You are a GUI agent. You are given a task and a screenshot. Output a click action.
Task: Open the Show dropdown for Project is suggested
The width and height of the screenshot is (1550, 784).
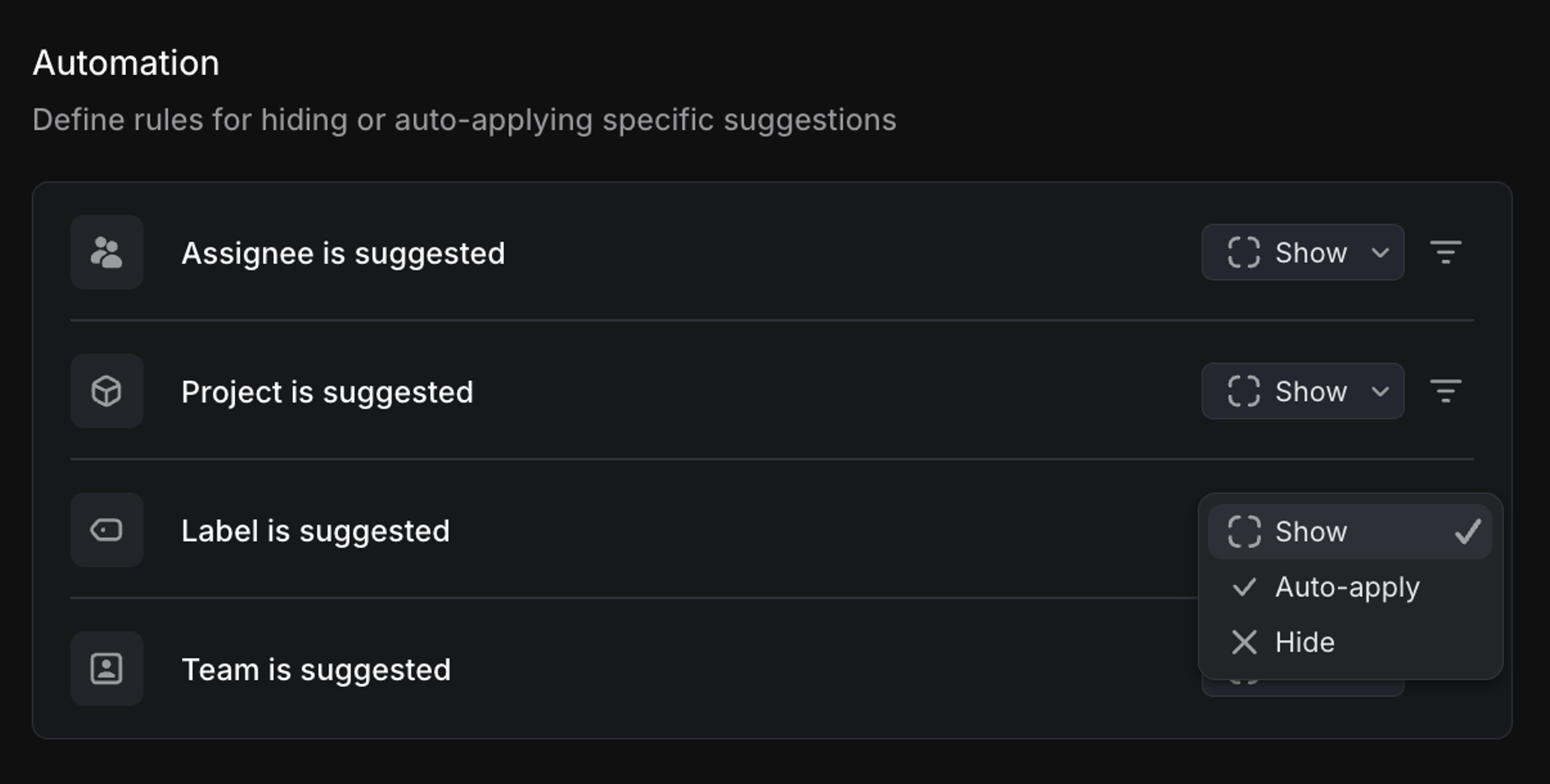point(1302,391)
